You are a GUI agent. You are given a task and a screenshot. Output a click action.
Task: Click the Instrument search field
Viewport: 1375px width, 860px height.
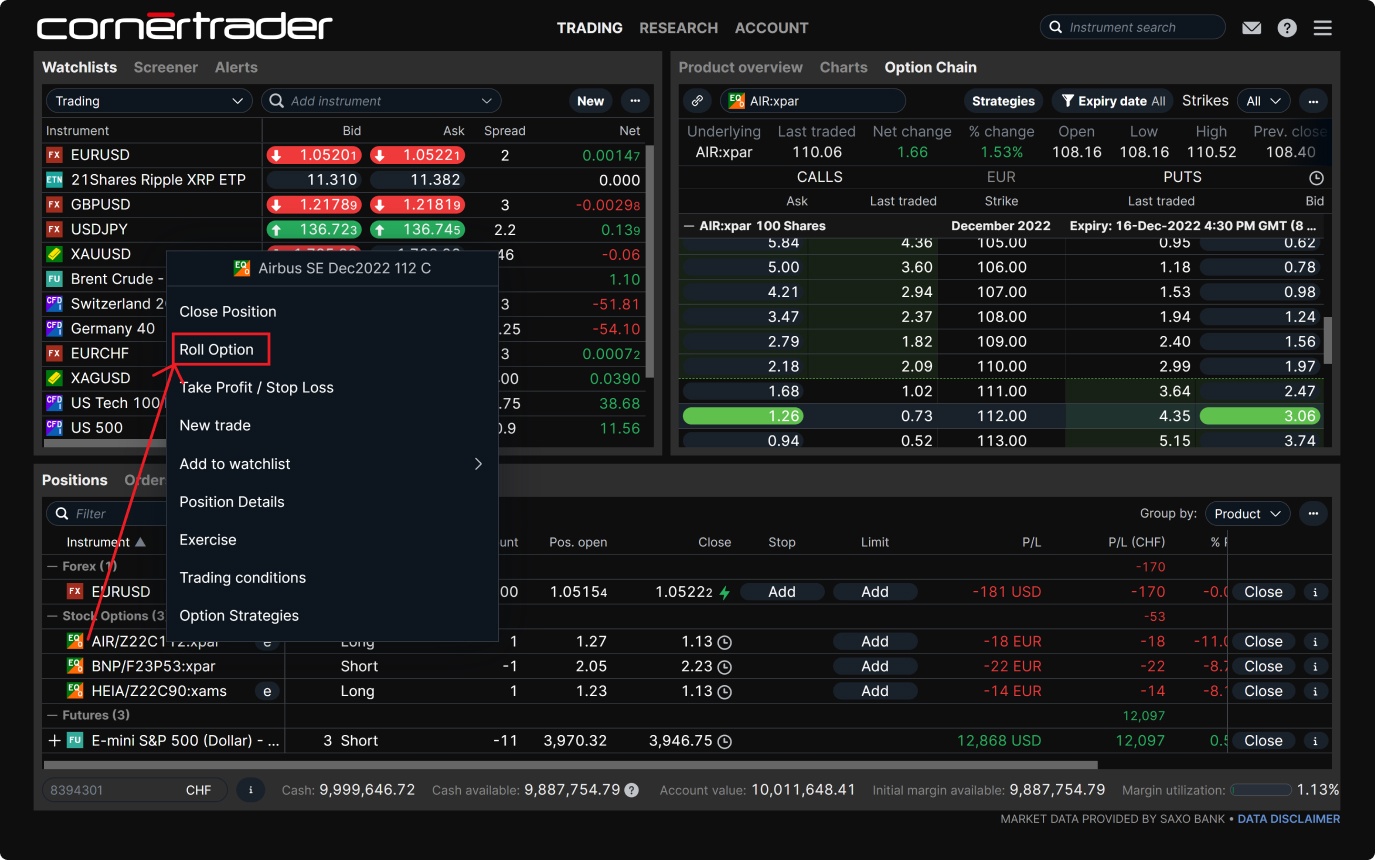coord(1133,28)
